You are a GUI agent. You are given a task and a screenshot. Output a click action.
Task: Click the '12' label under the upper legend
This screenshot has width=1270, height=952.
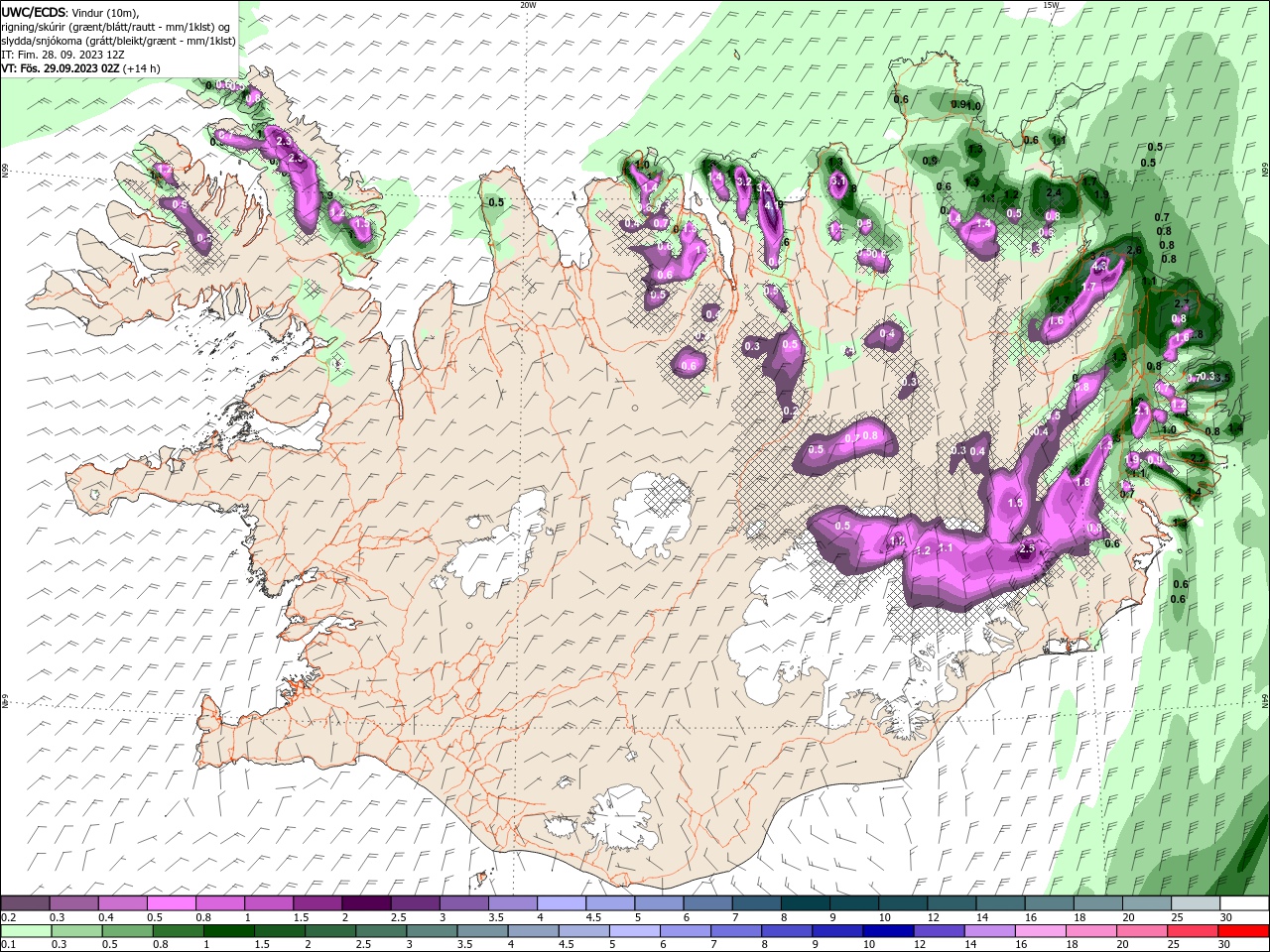tap(933, 917)
